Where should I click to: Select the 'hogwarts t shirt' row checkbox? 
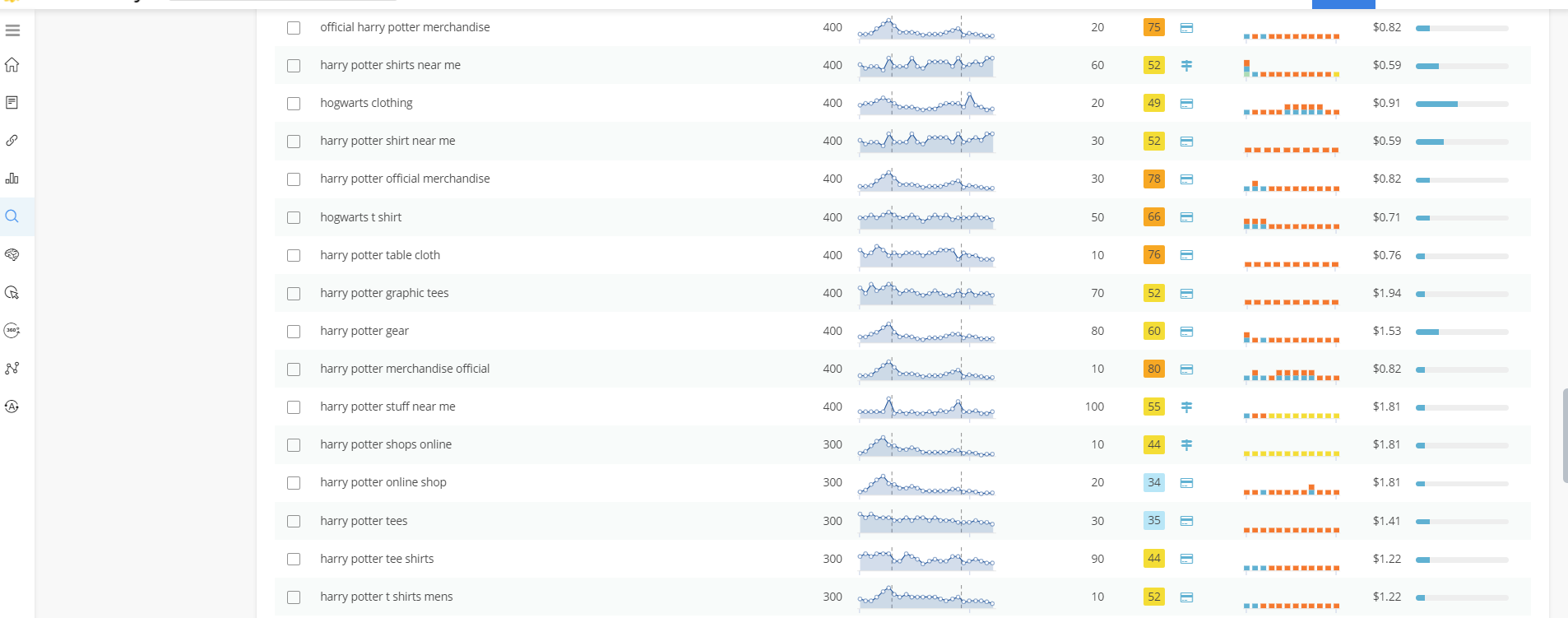(294, 218)
